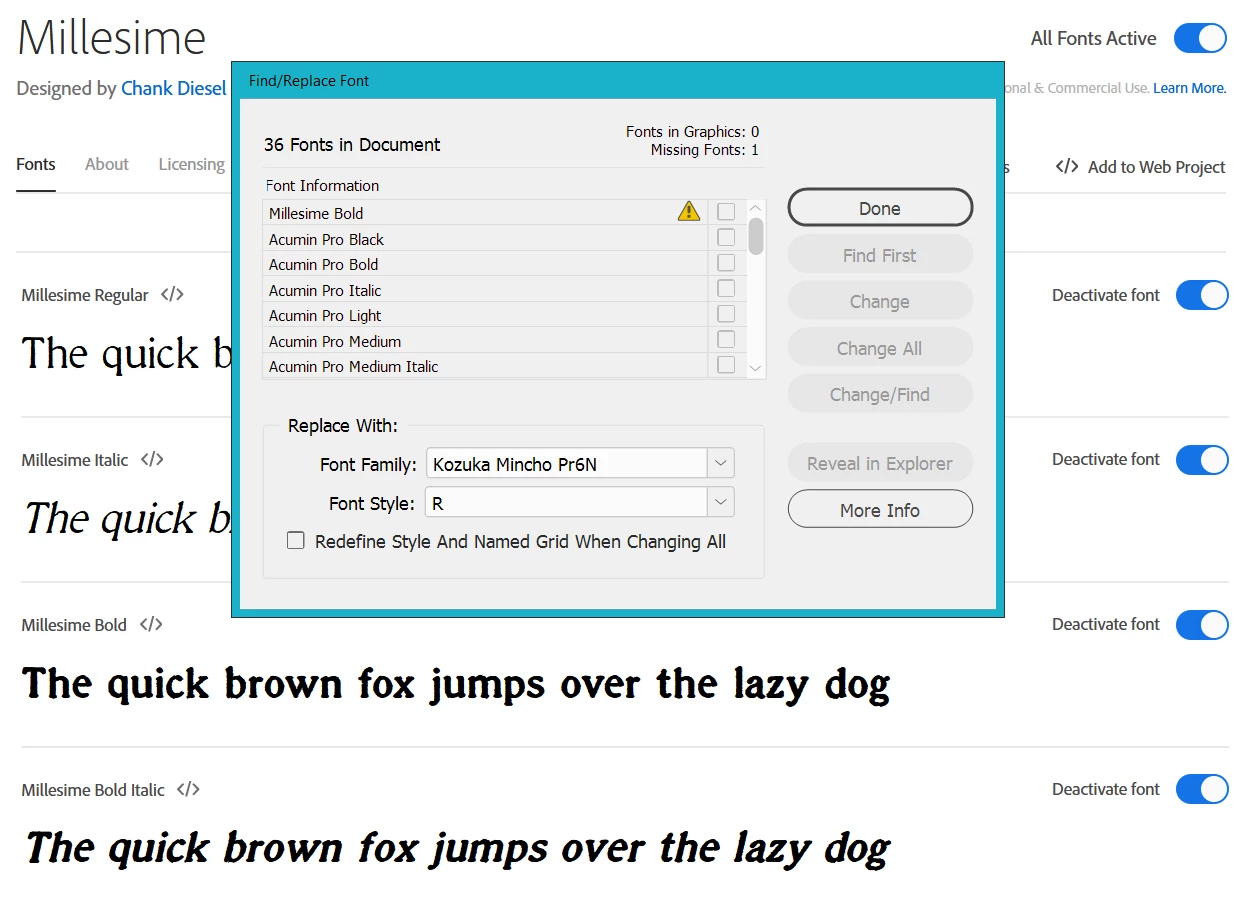Viewport: 1239px width, 903px height.
Task: Click in the Font Family input field
Action: (567, 464)
